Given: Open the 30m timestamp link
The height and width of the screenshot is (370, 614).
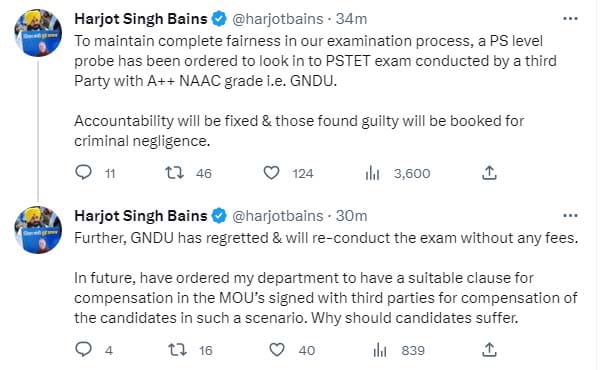Looking at the screenshot, I should pyautogui.click(x=351, y=216).
